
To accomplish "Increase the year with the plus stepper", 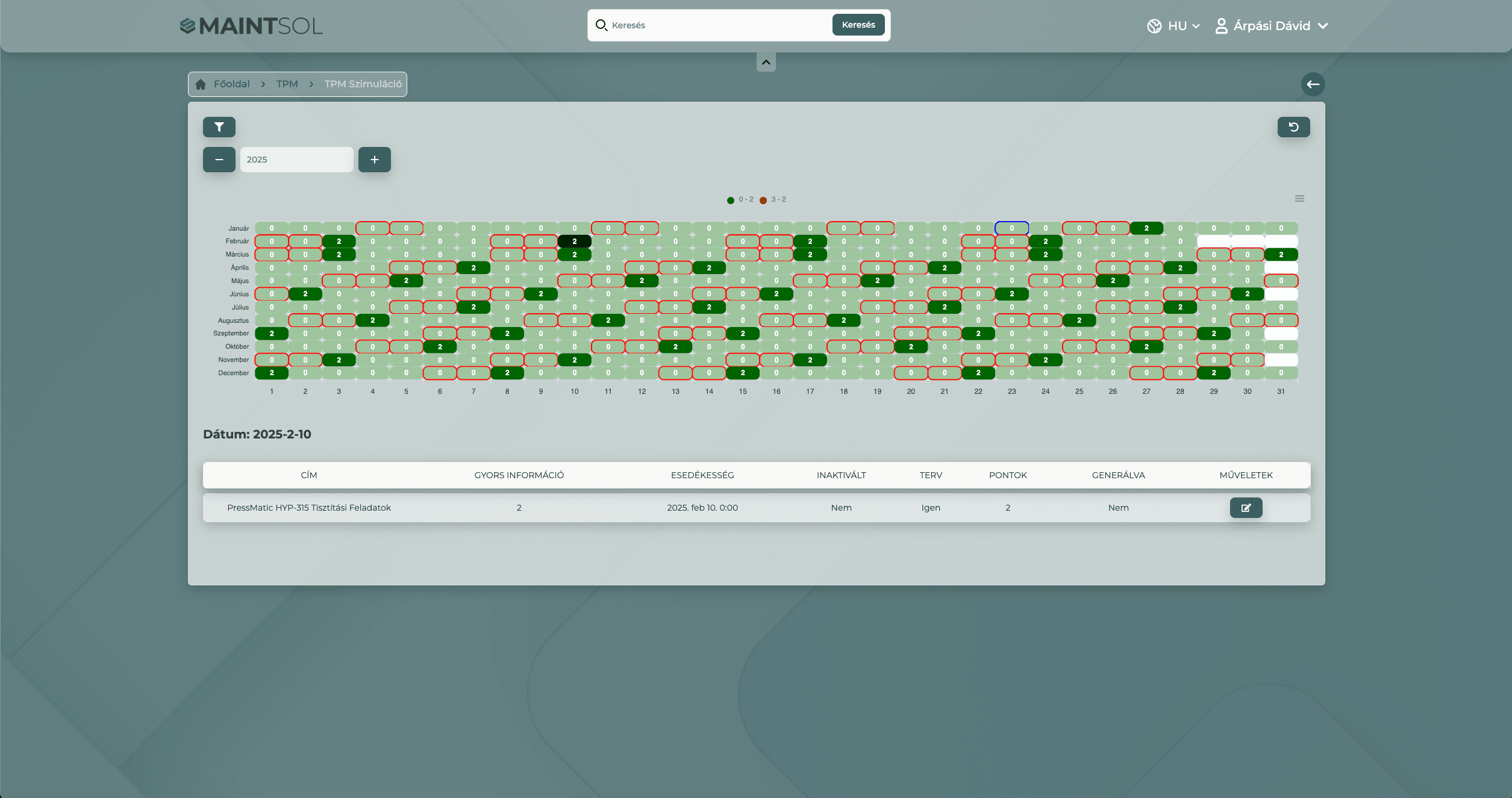I will point(374,160).
